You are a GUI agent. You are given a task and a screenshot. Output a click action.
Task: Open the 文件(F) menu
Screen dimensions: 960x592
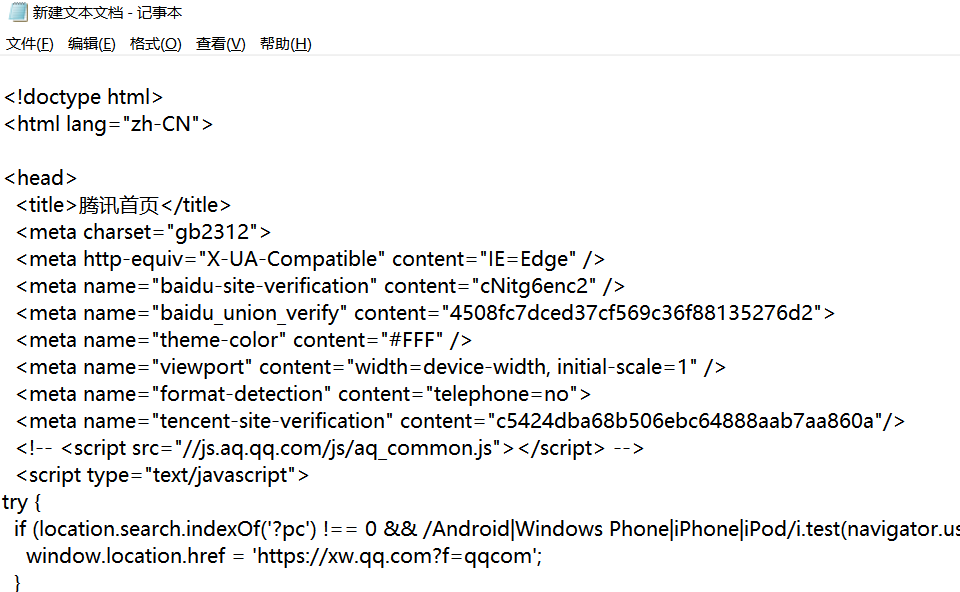(x=30, y=44)
